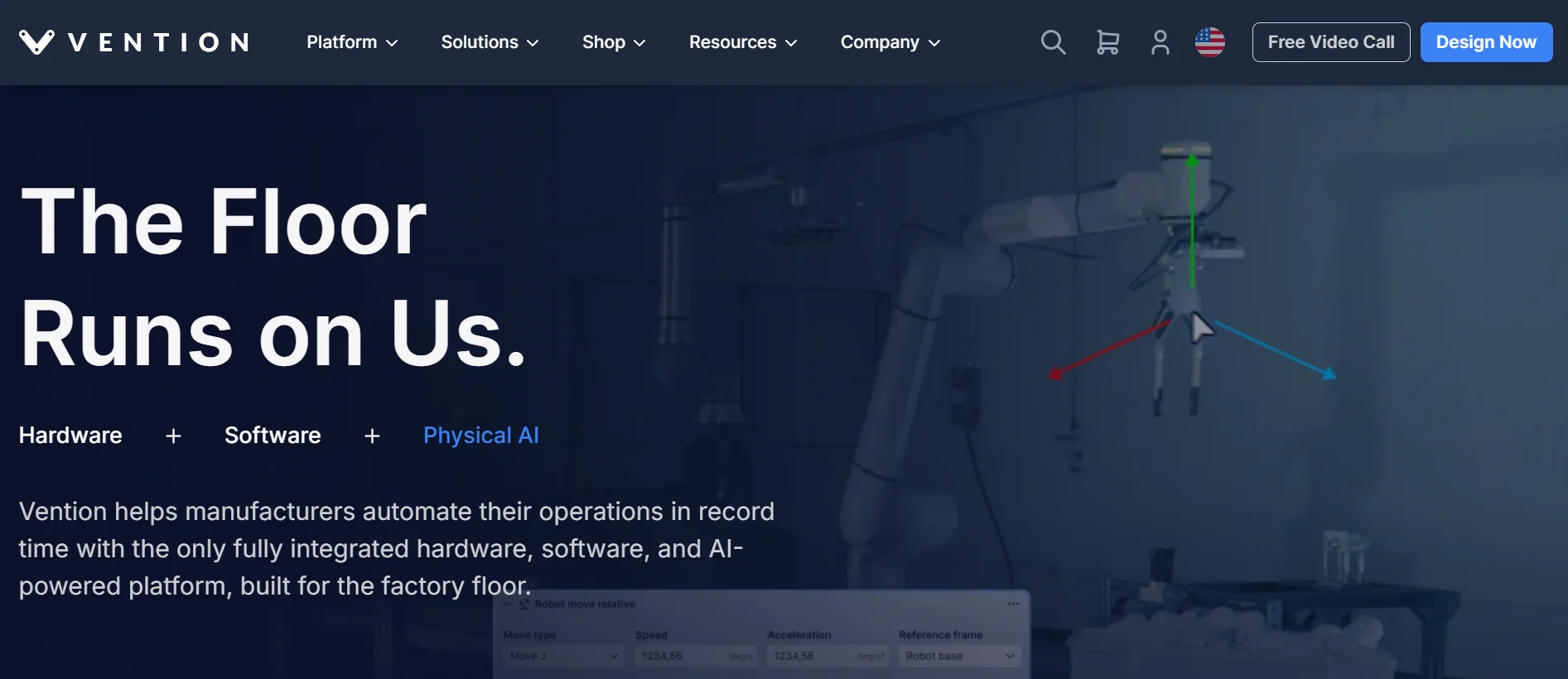Click "The Floor Runs on Us." headline
This screenshot has height=679, width=1568.
(x=273, y=277)
